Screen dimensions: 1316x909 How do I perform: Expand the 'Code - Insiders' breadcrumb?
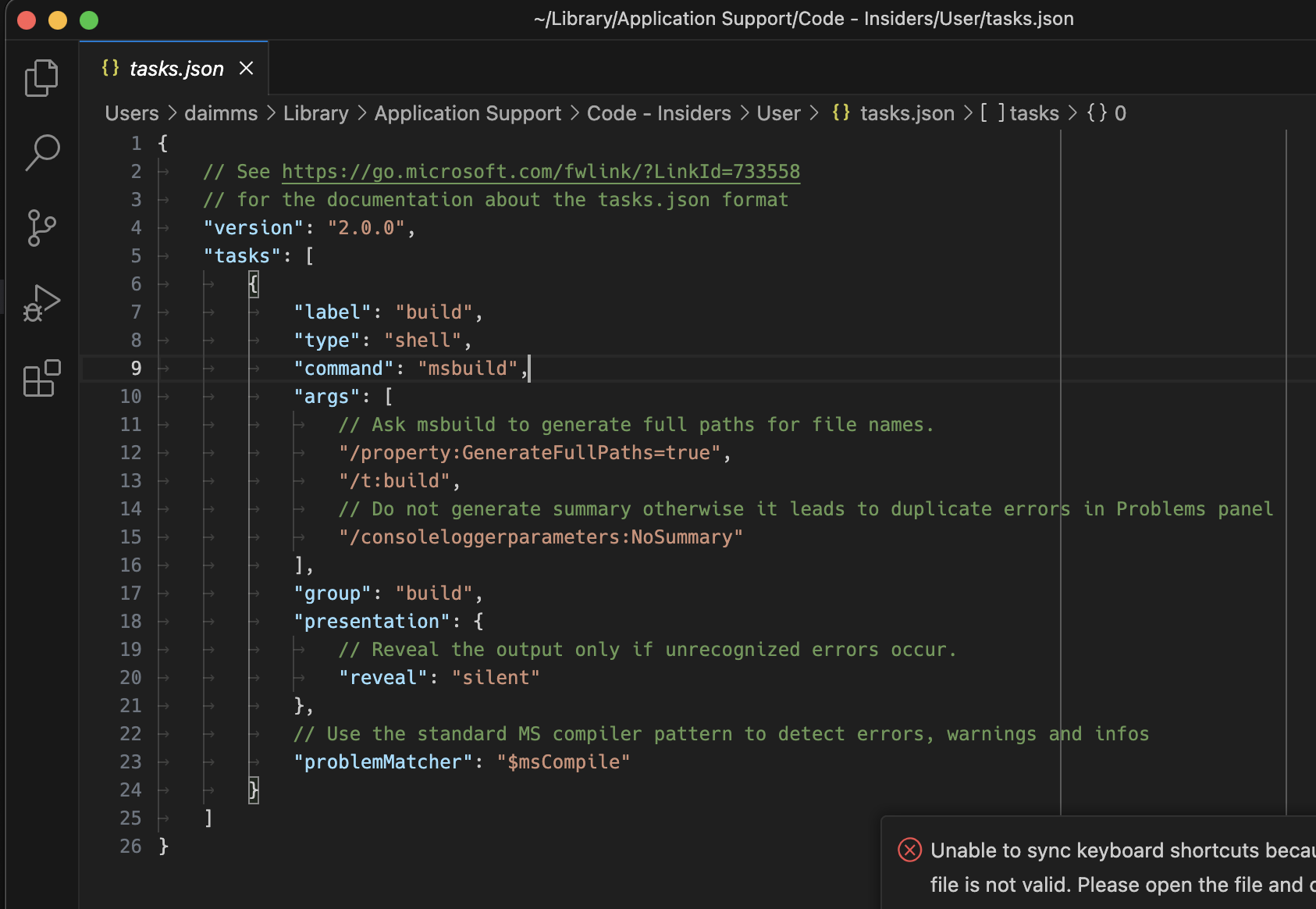658,113
